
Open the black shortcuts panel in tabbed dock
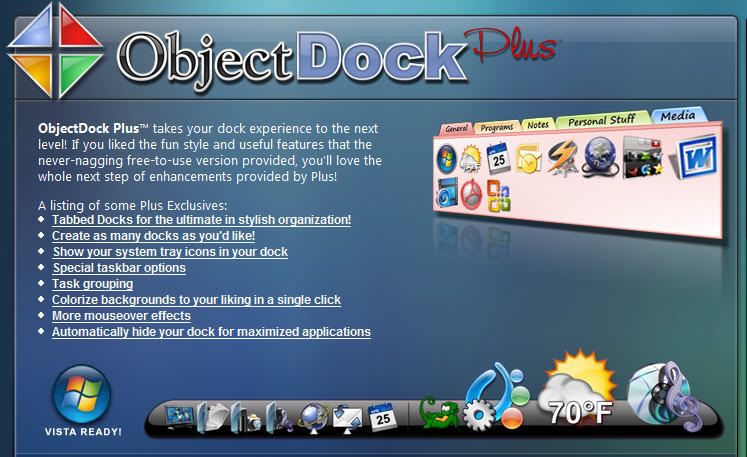click(642, 158)
